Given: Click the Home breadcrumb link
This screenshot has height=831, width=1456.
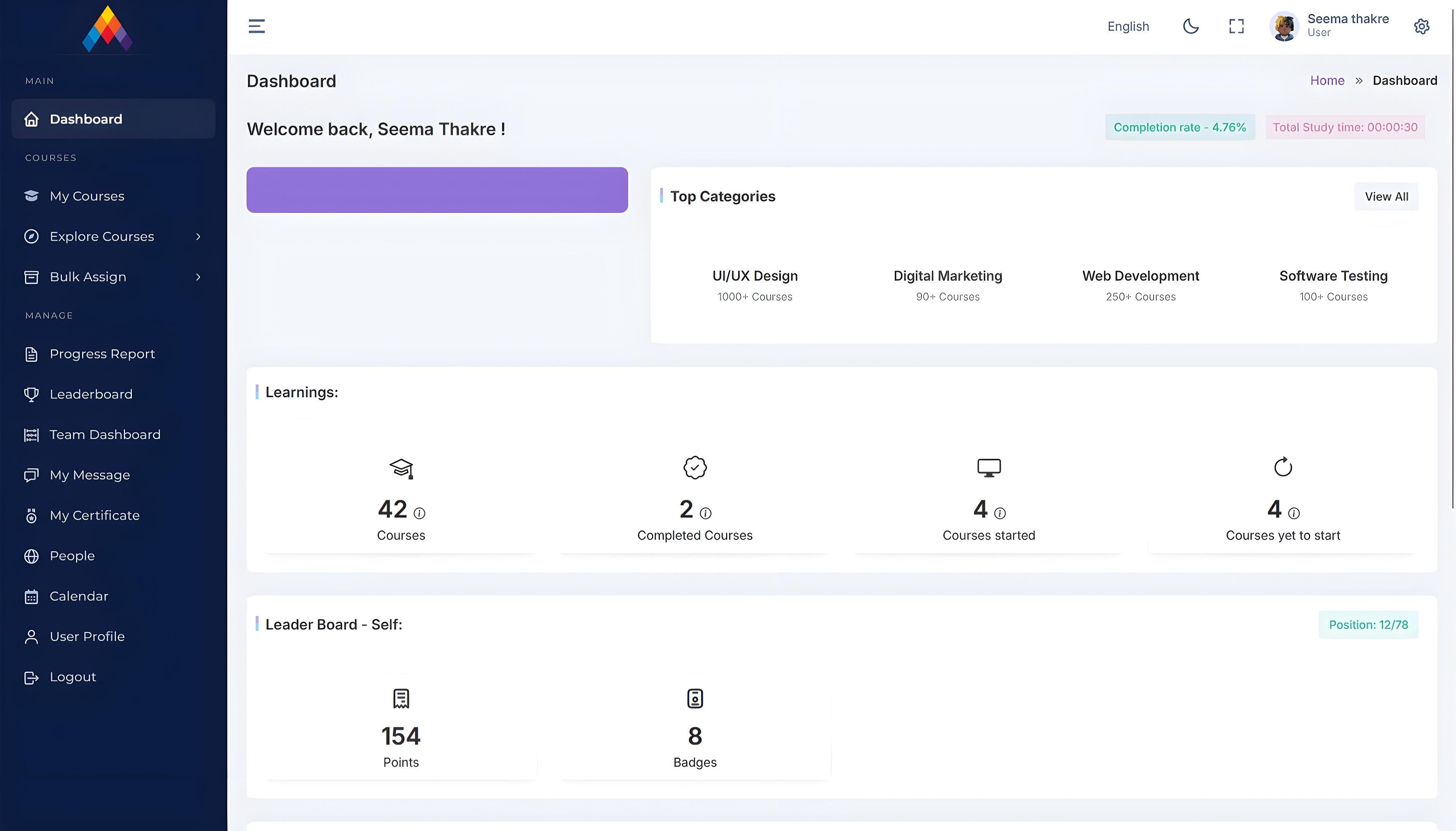Looking at the screenshot, I should pos(1326,81).
